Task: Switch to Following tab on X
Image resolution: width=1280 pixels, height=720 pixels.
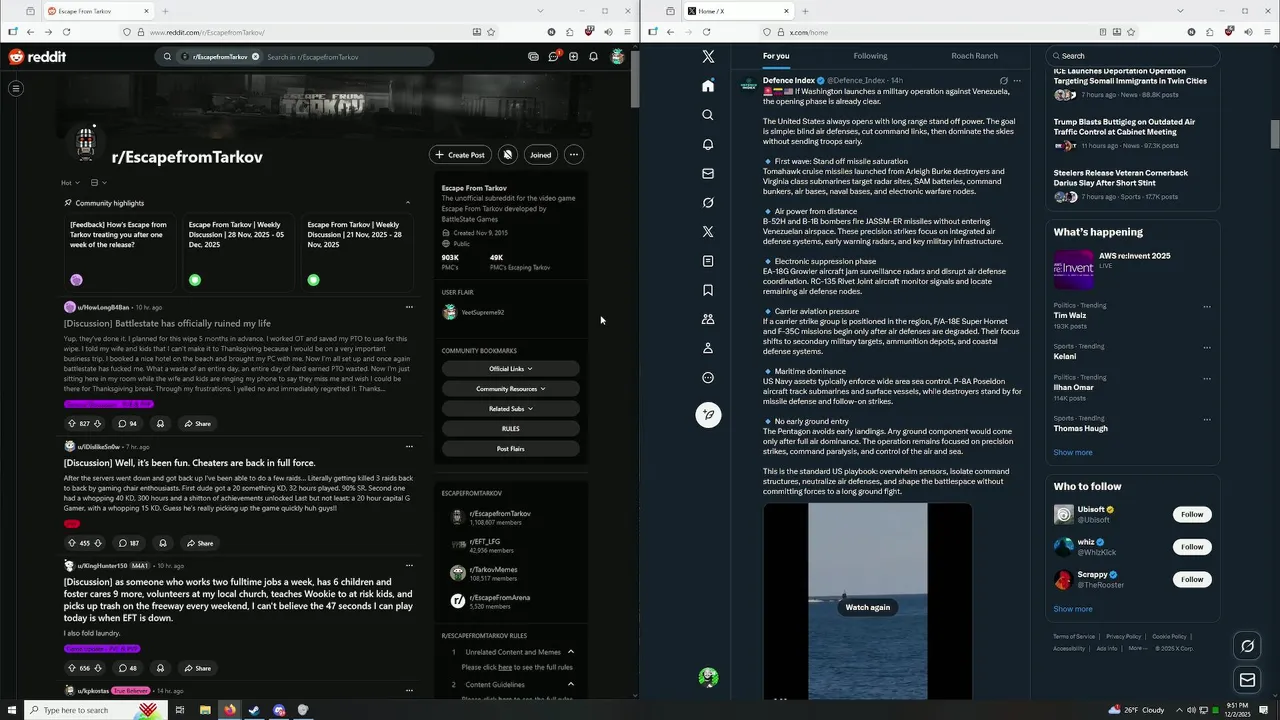Action: coord(870,56)
